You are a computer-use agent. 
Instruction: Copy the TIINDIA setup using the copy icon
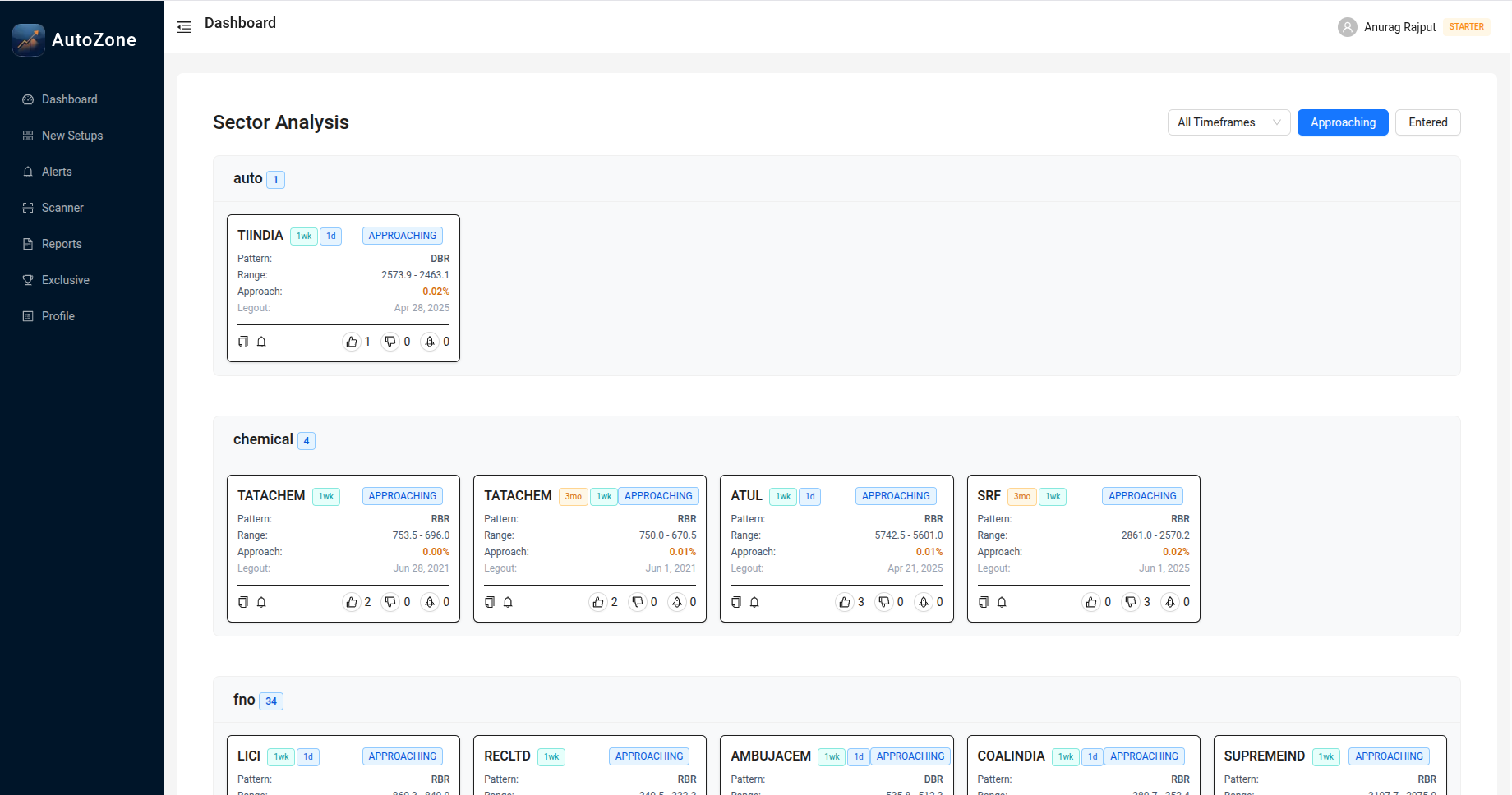pyautogui.click(x=243, y=342)
